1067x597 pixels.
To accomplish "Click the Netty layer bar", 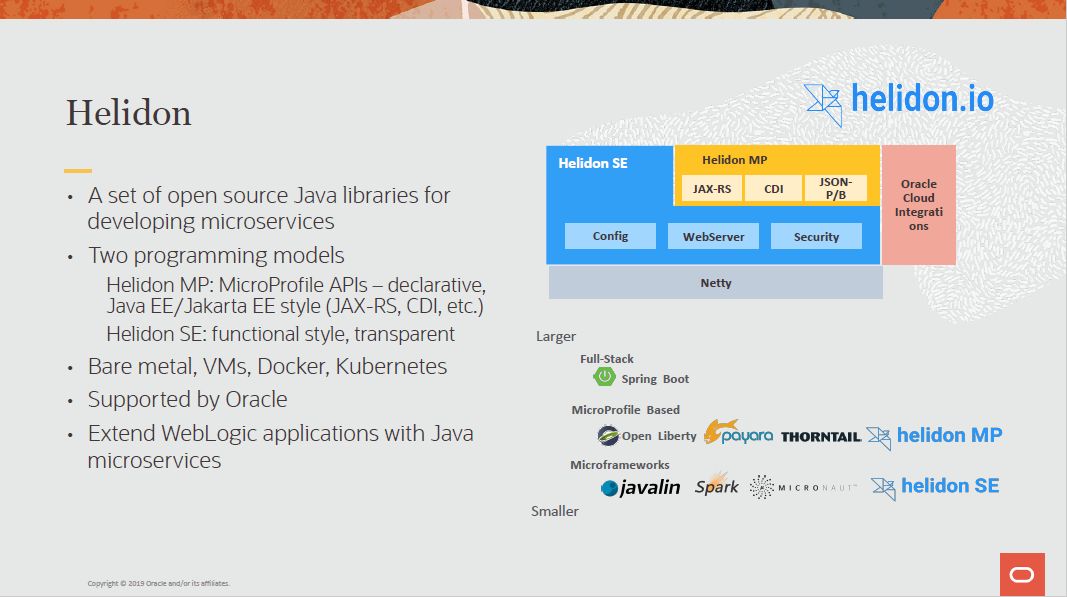I will [716, 283].
